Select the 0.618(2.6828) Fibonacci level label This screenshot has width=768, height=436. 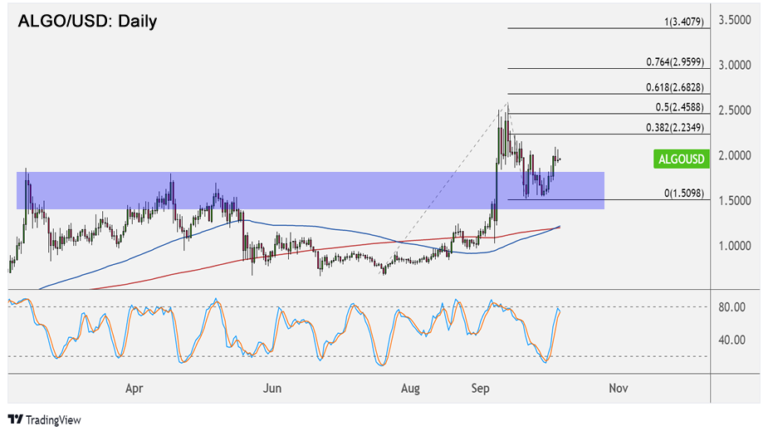coord(675,87)
